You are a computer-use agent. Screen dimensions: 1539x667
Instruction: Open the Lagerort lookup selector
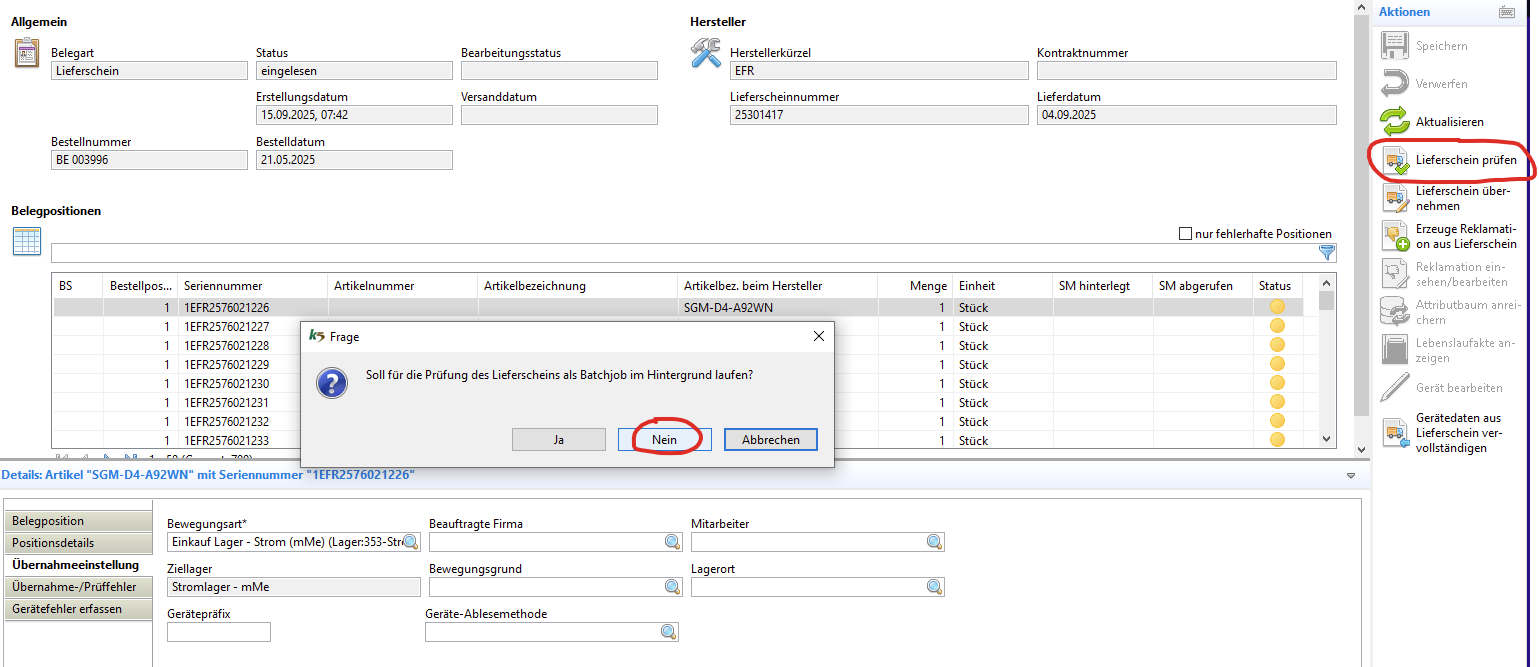click(934, 587)
